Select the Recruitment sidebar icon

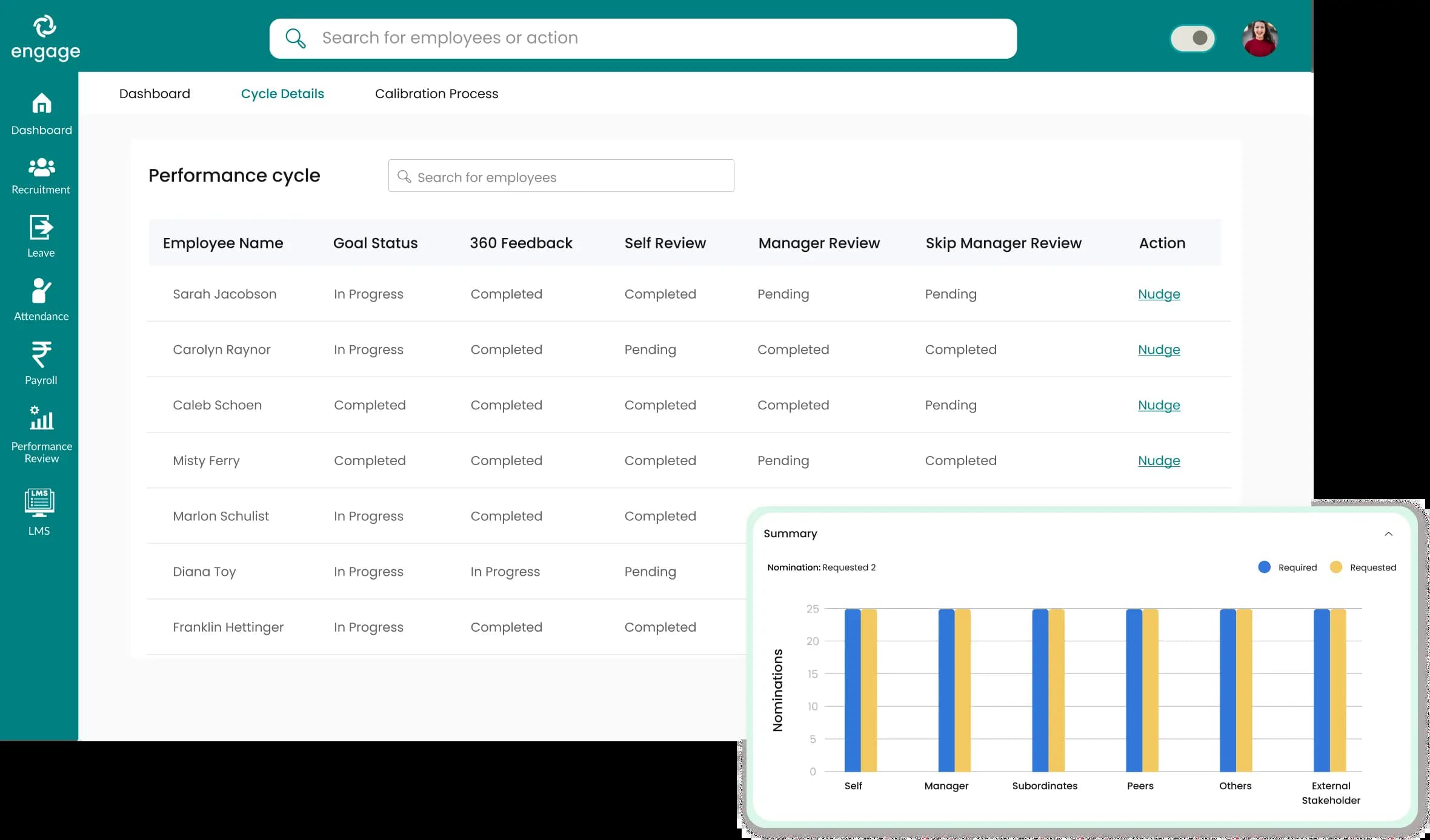(41, 173)
